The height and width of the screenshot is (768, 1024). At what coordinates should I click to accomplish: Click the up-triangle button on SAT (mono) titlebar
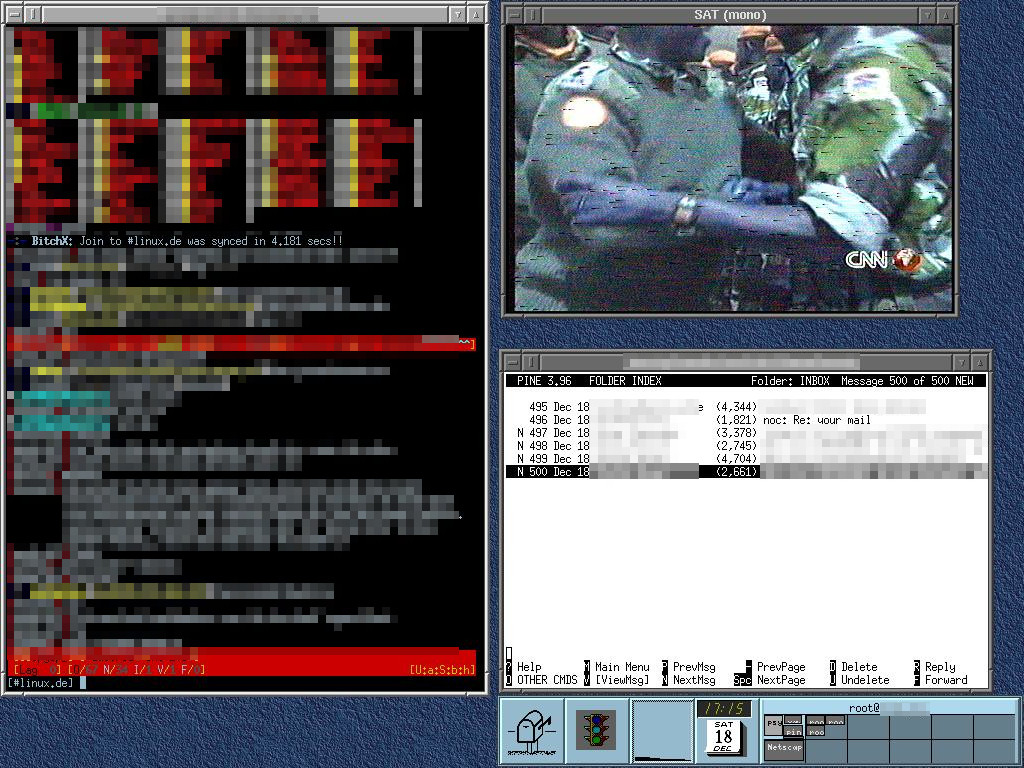947,14
